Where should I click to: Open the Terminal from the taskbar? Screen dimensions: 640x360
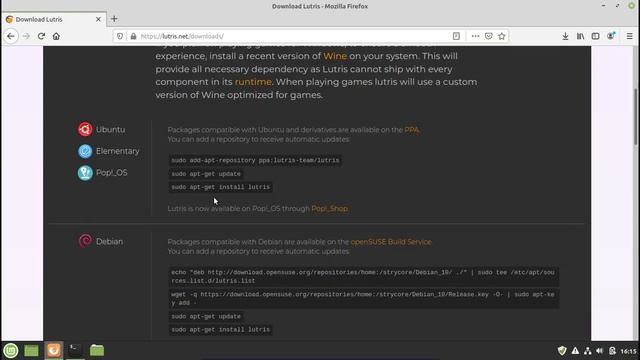point(75,351)
